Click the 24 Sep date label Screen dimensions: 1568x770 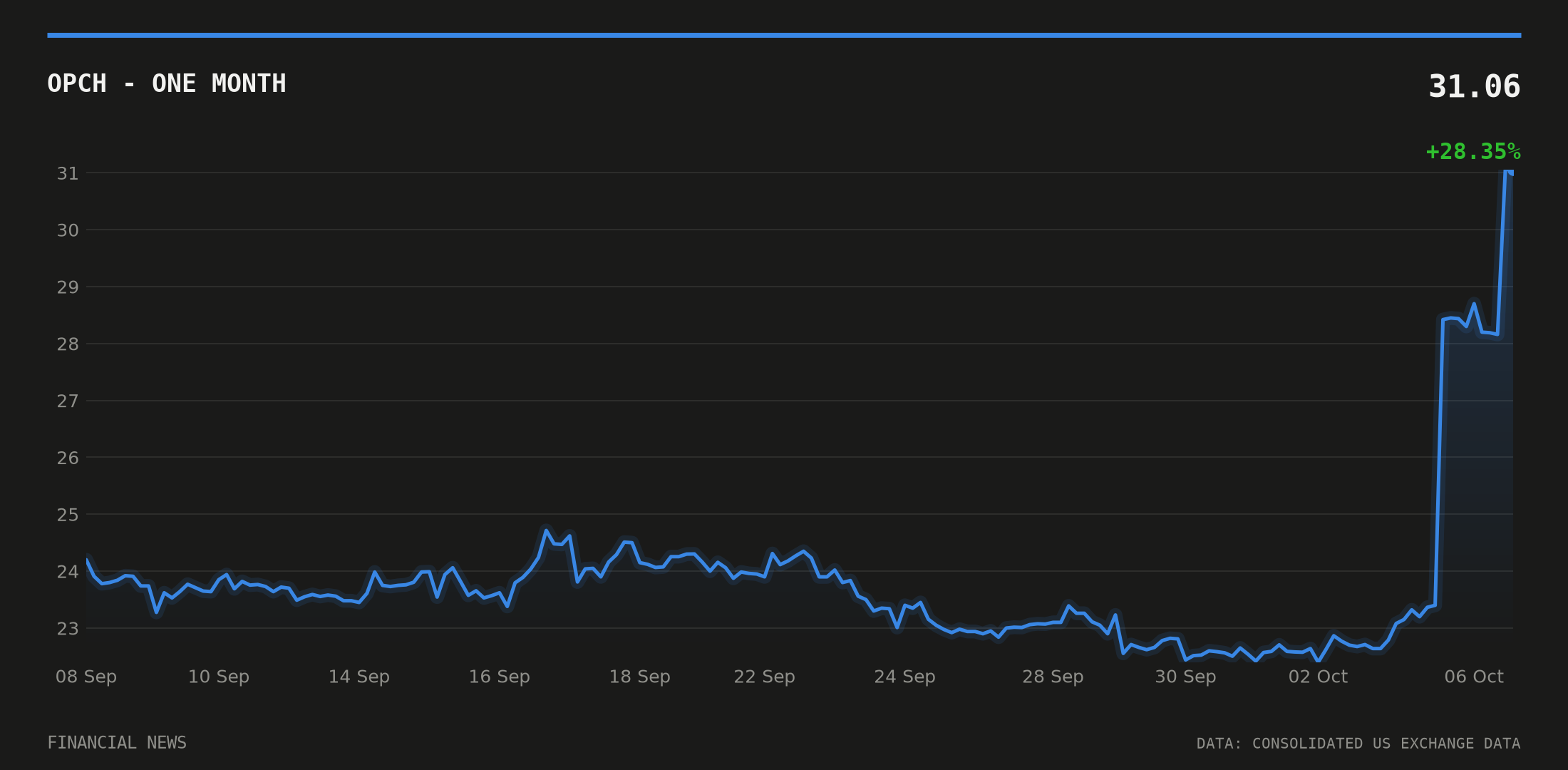(x=905, y=677)
